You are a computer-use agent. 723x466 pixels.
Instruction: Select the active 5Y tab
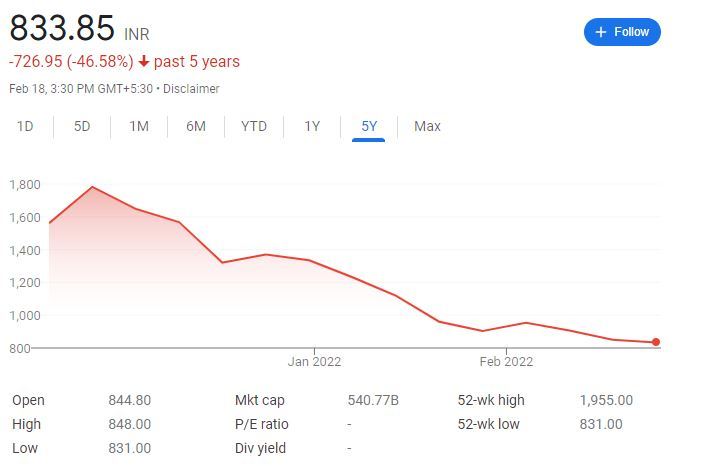click(x=369, y=126)
